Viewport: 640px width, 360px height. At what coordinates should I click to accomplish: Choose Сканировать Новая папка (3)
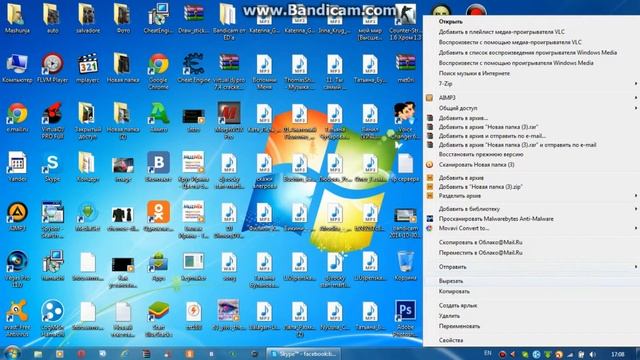tap(531, 165)
